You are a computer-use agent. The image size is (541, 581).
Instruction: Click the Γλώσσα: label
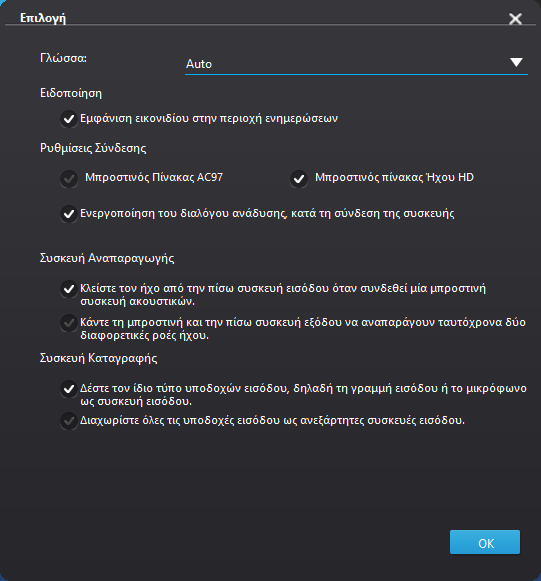click(63, 58)
